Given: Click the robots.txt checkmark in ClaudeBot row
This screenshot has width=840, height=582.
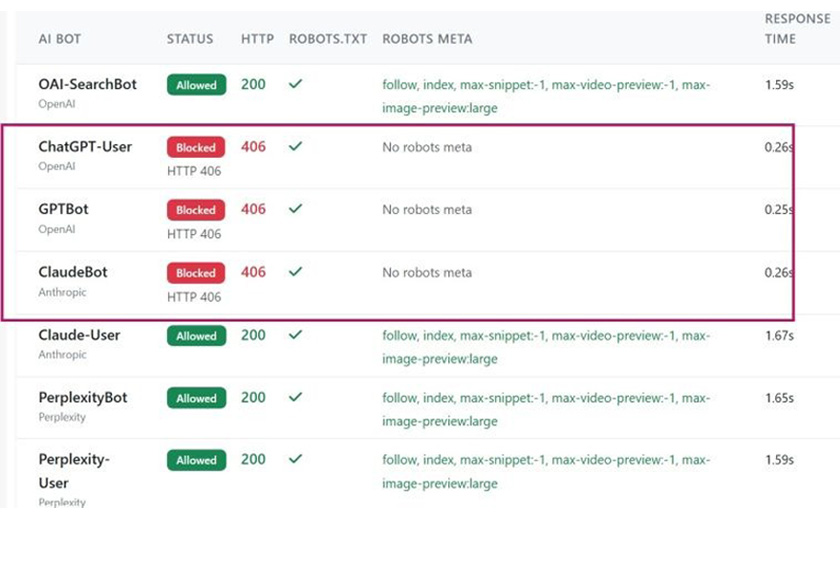Looking at the screenshot, I should [295, 272].
